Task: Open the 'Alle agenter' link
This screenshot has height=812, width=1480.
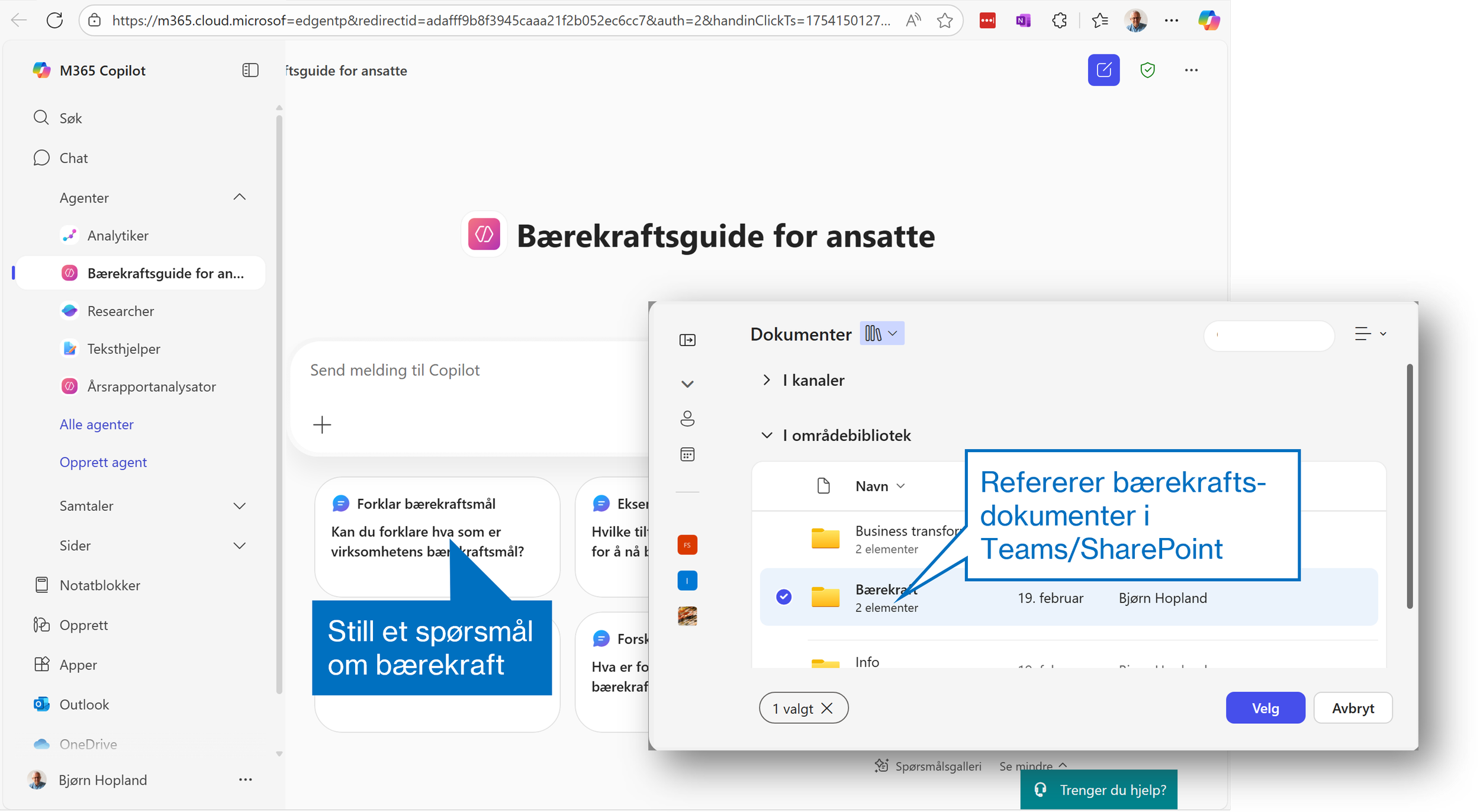Action: (x=96, y=424)
